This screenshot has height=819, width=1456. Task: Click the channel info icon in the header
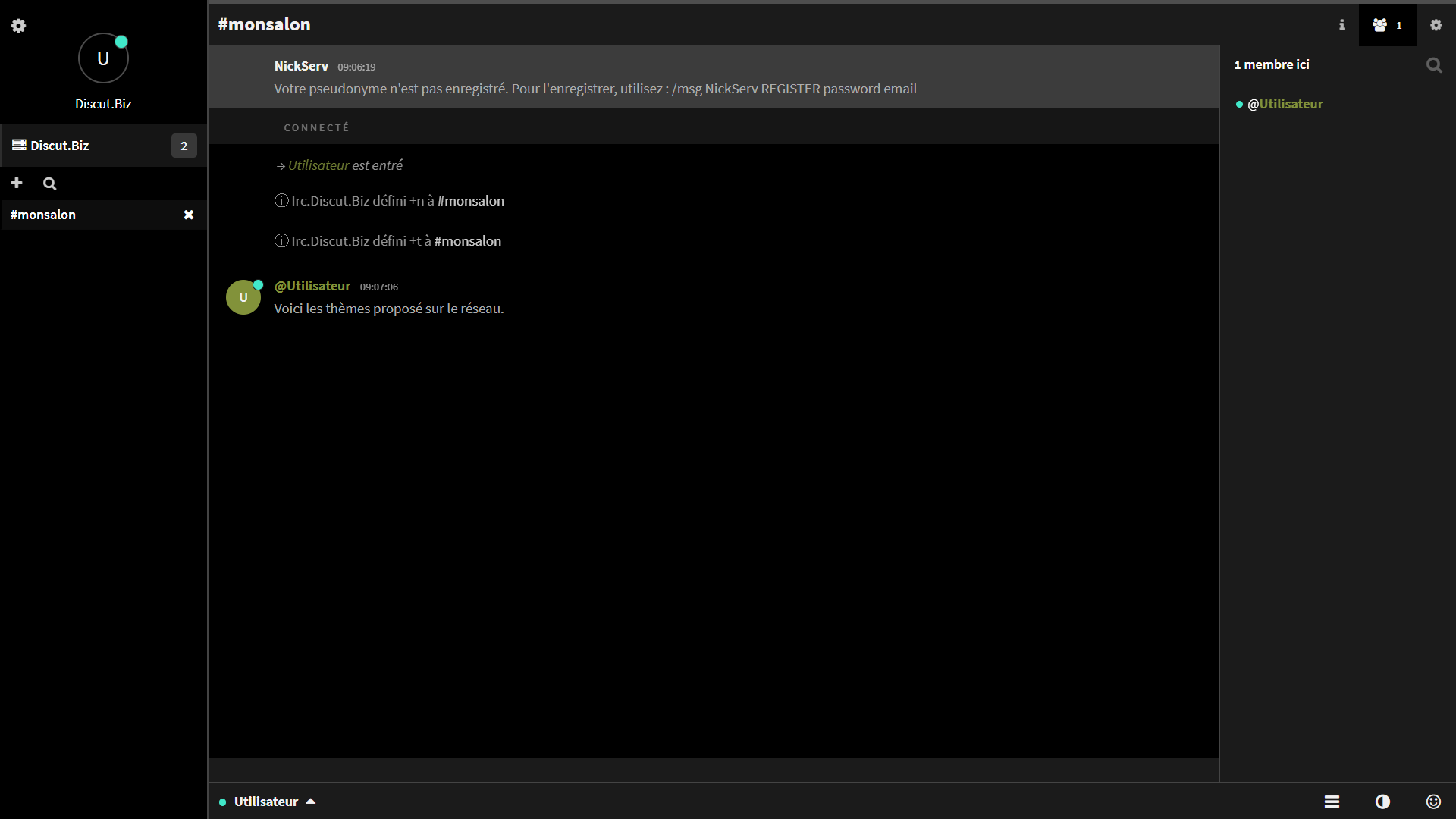[1341, 25]
